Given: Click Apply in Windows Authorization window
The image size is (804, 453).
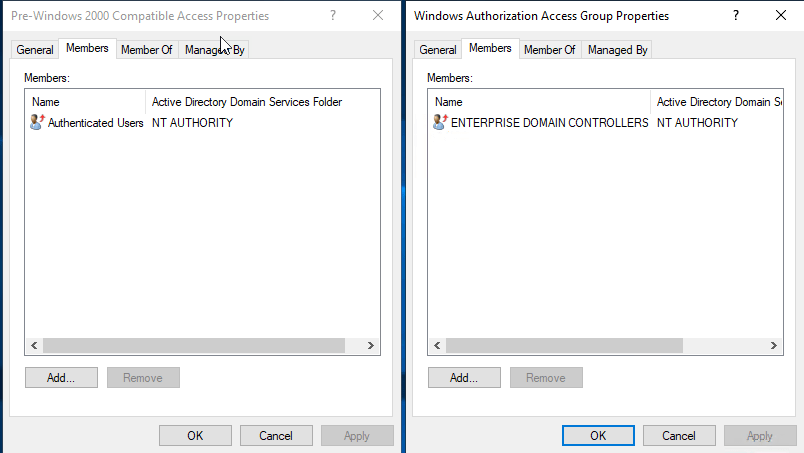Looking at the screenshot, I should tap(760, 436).
